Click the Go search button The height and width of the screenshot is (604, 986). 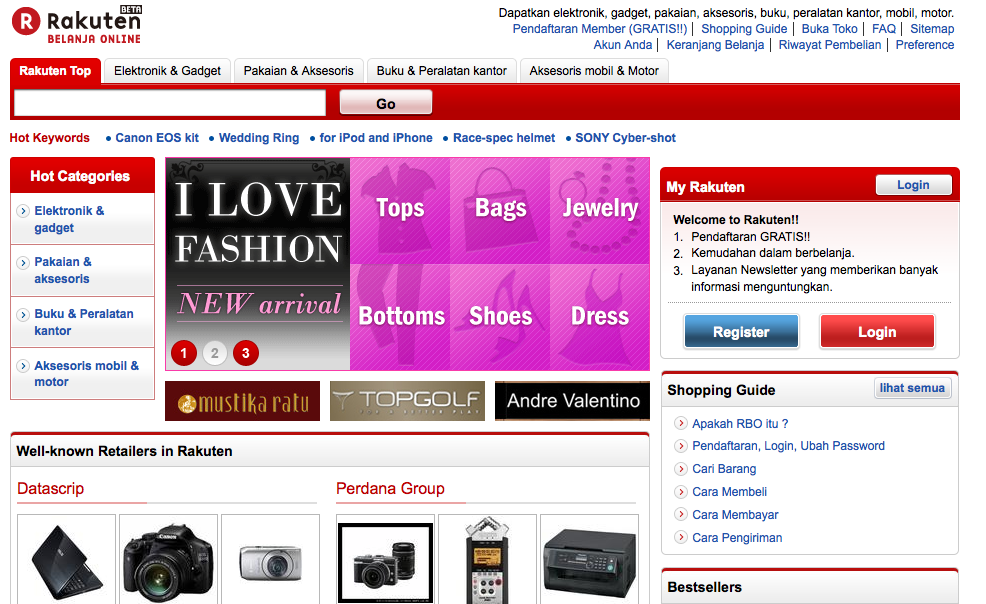click(x=386, y=103)
